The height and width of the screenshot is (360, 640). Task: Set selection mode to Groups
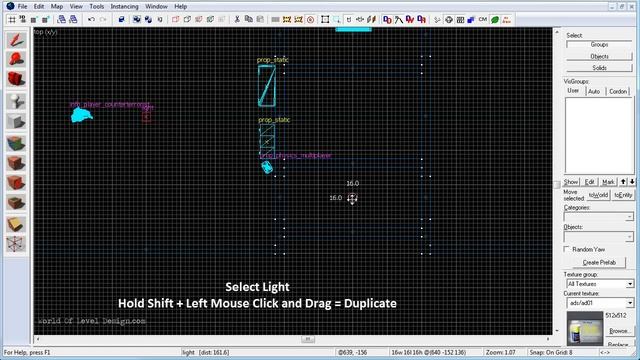click(x=599, y=44)
